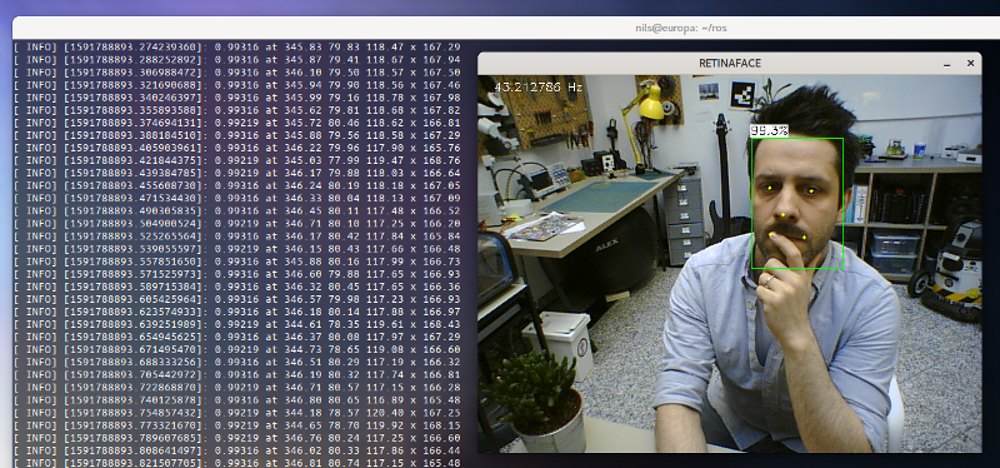Click the log line ending 118.56 x 167.46
The height and width of the screenshot is (468, 1000).
[x=237, y=85]
